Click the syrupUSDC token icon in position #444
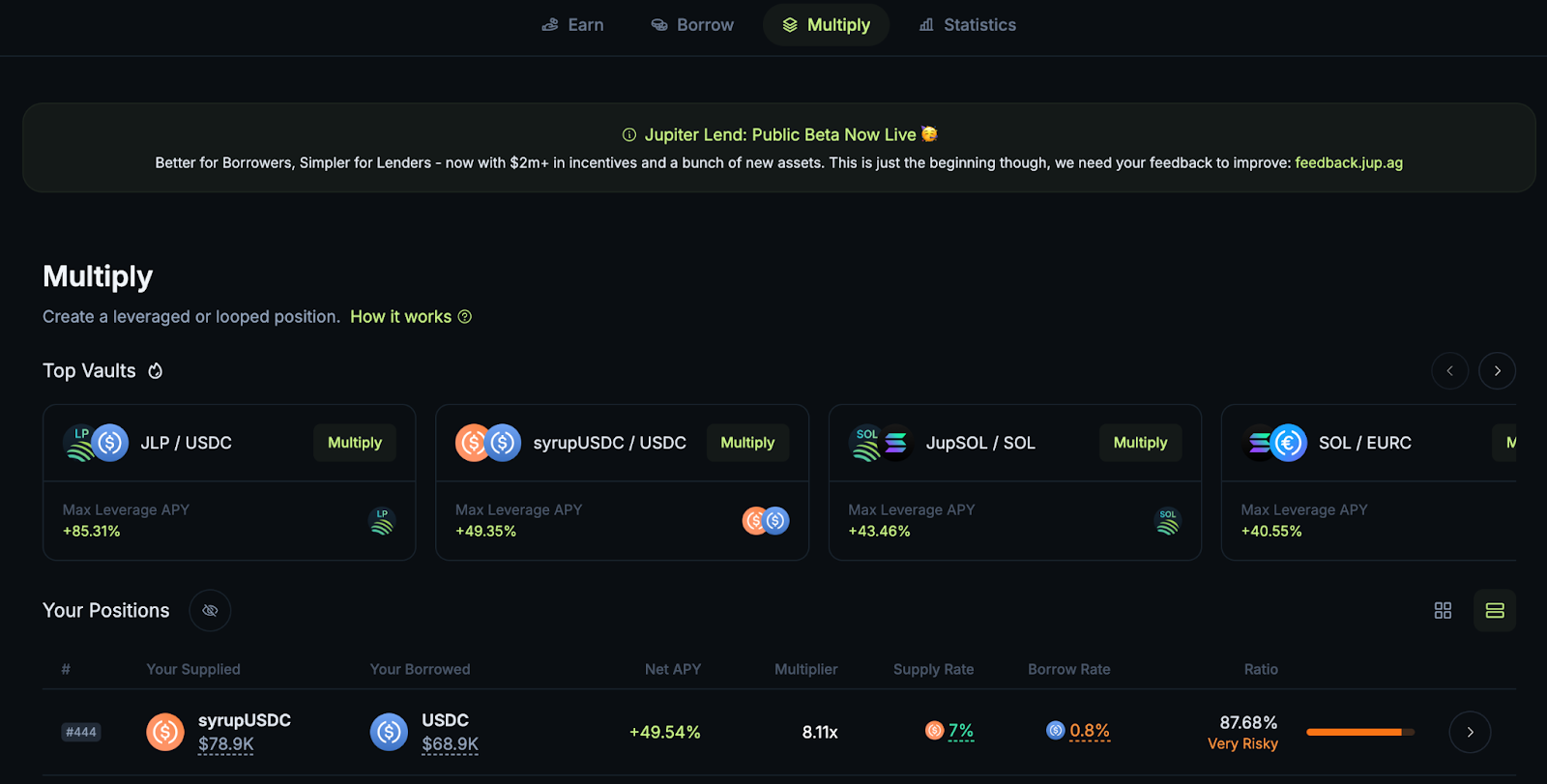The width and height of the screenshot is (1547, 784). 165,732
